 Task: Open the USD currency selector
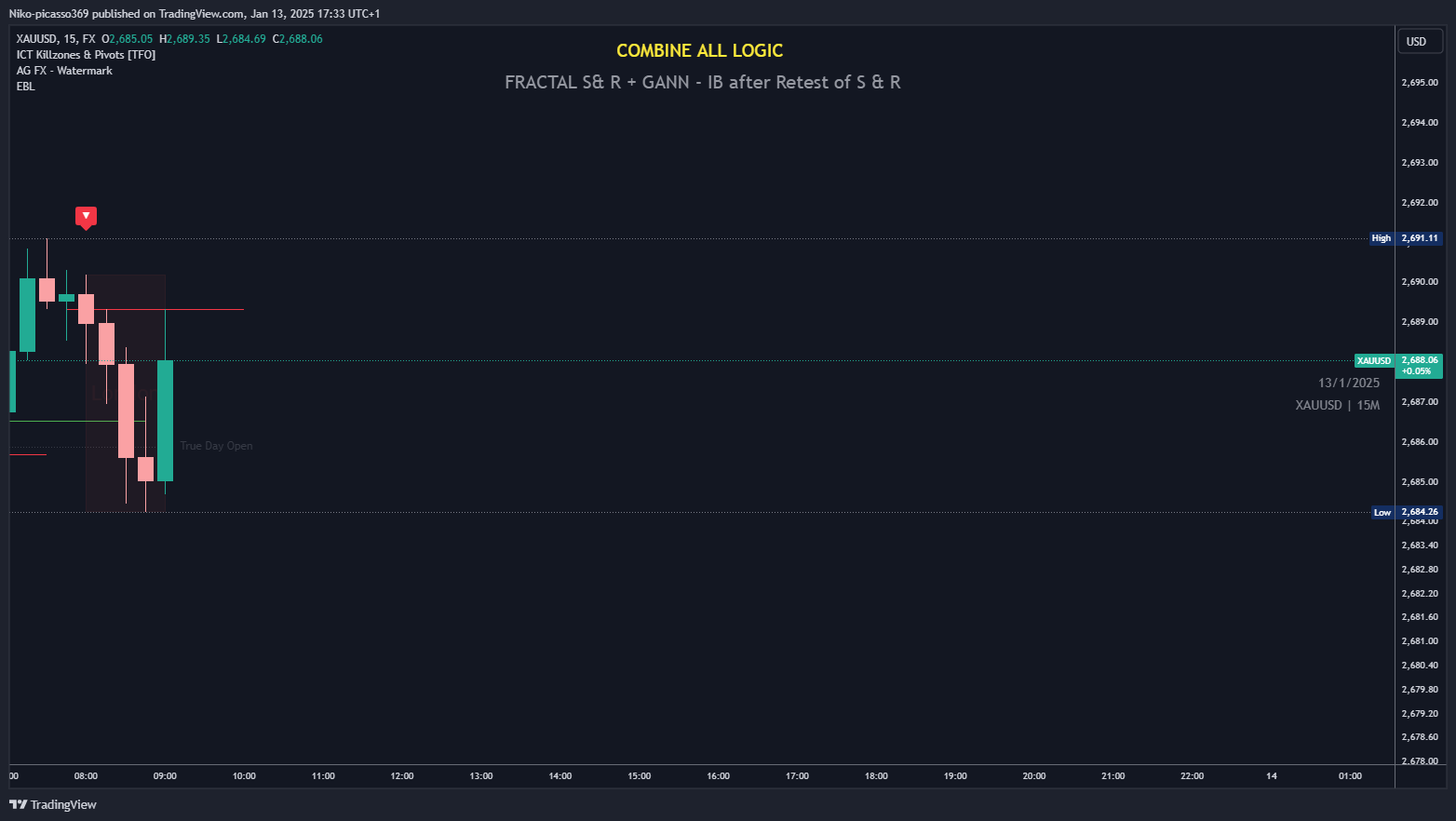[1420, 41]
